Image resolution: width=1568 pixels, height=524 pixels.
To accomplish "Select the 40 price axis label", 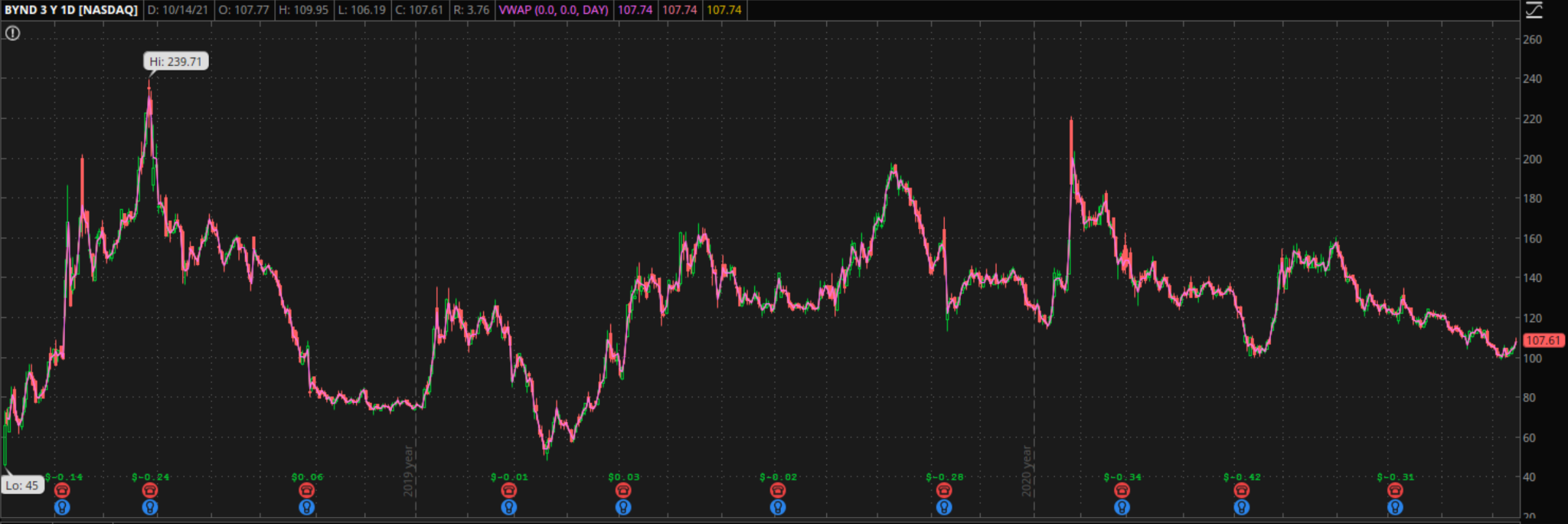I will (x=1530, y=477).
